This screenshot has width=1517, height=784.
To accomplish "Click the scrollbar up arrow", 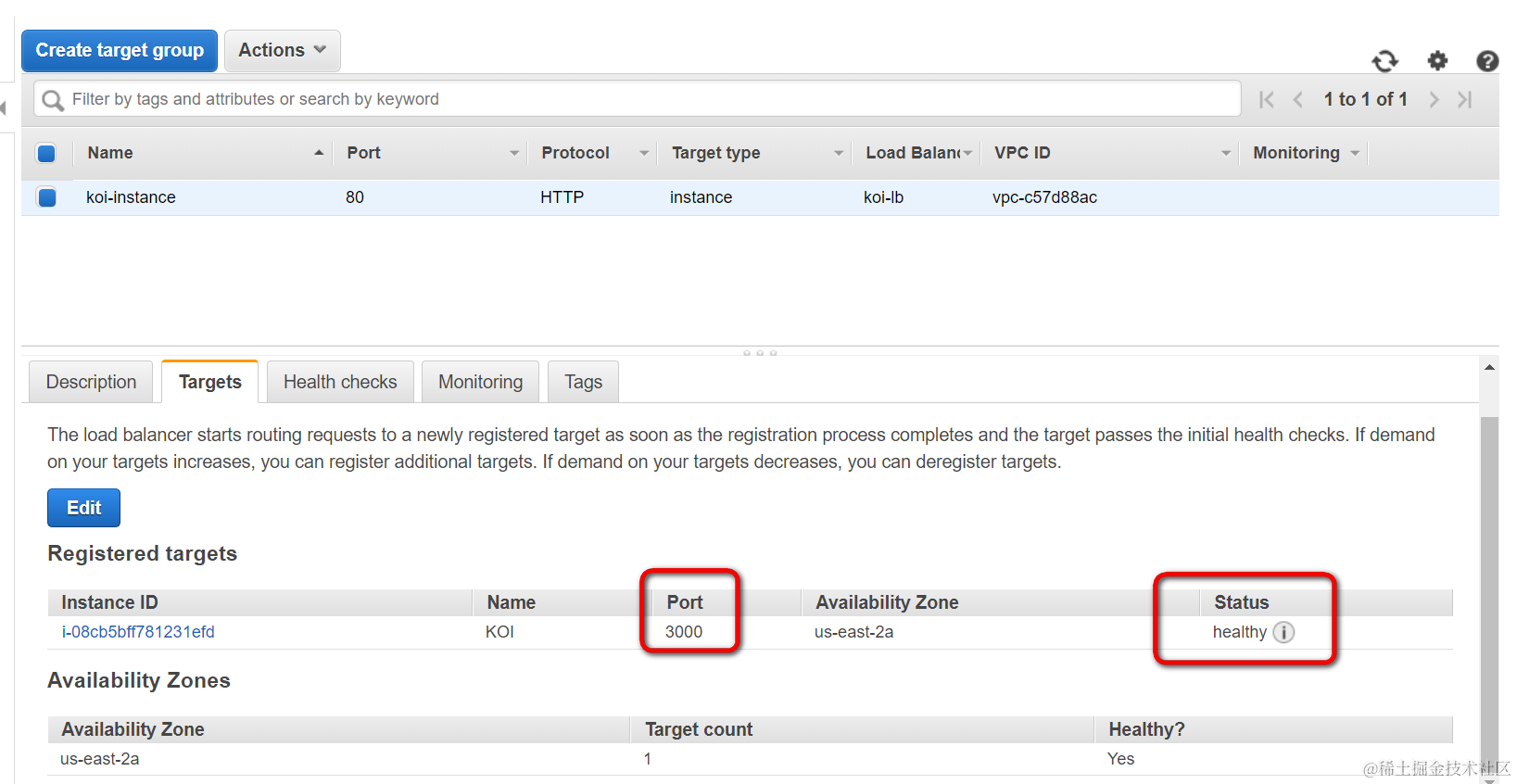I will (1489, 368).
